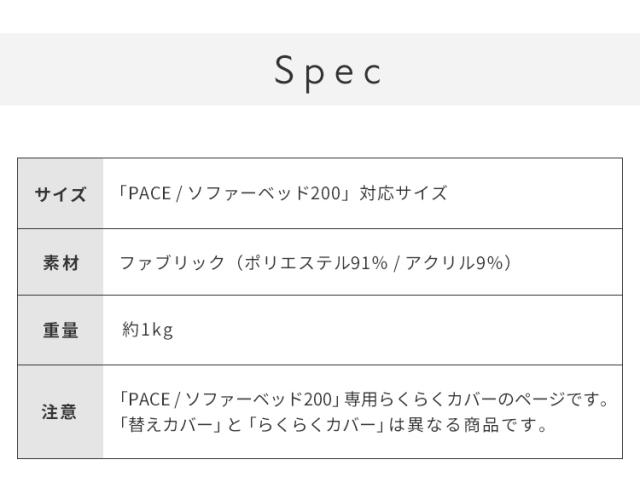
Task: Click the Spec heading text
Action: [x=328, y=70]
